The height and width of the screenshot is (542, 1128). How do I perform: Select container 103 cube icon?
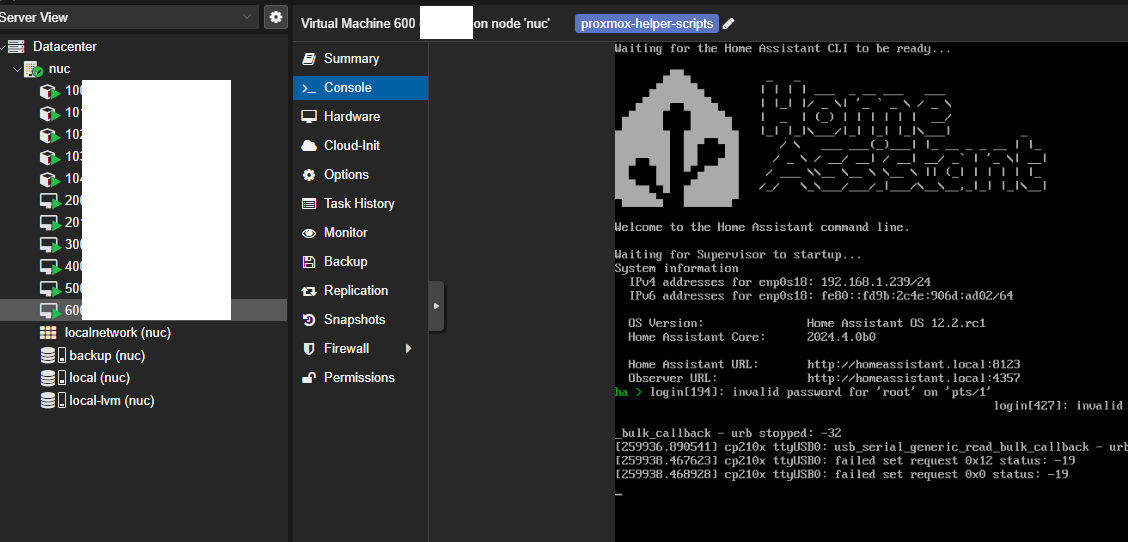49,157
